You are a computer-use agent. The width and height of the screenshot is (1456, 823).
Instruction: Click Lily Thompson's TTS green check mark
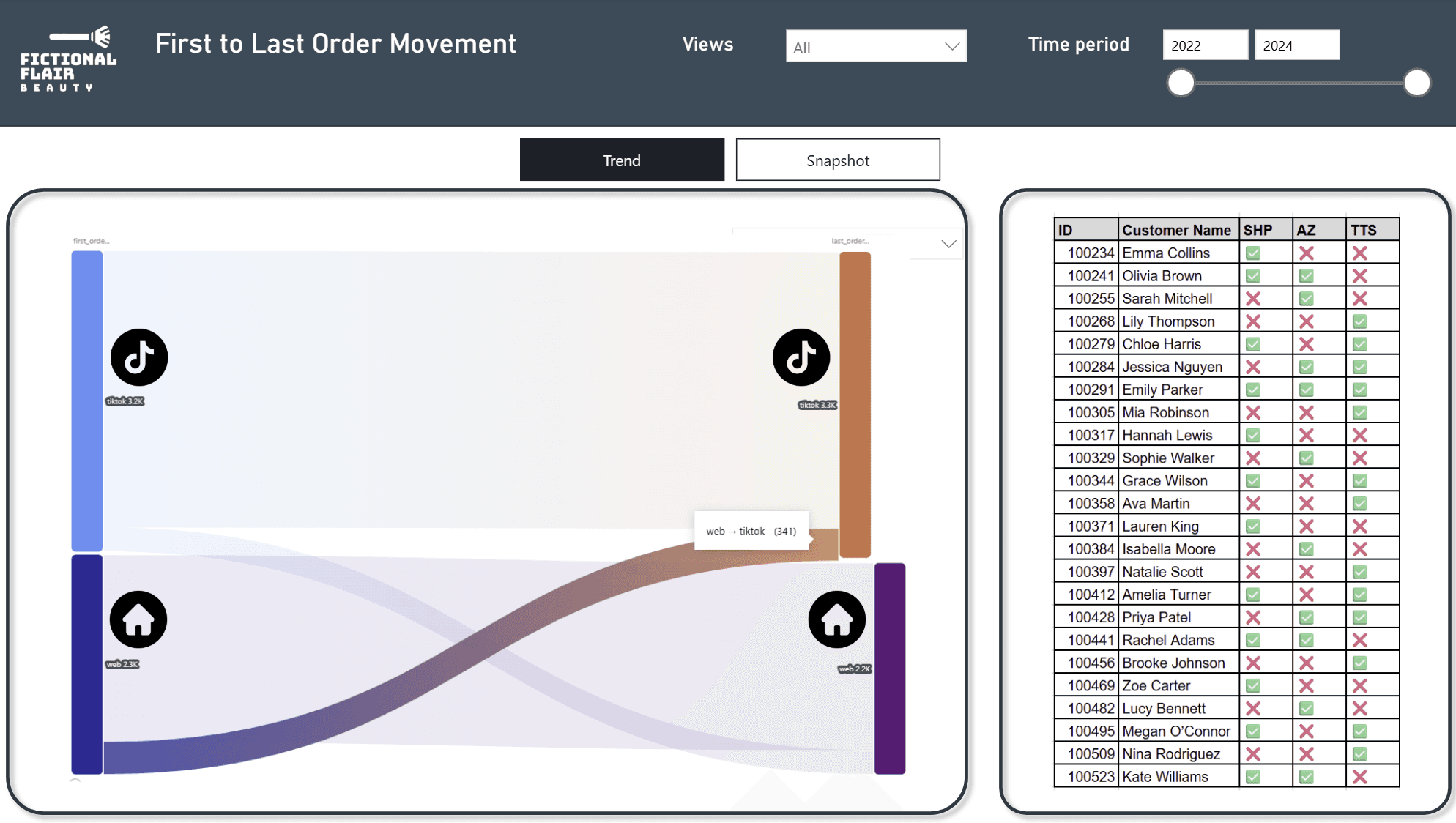pyautogui.click(x=1360, y=321)
